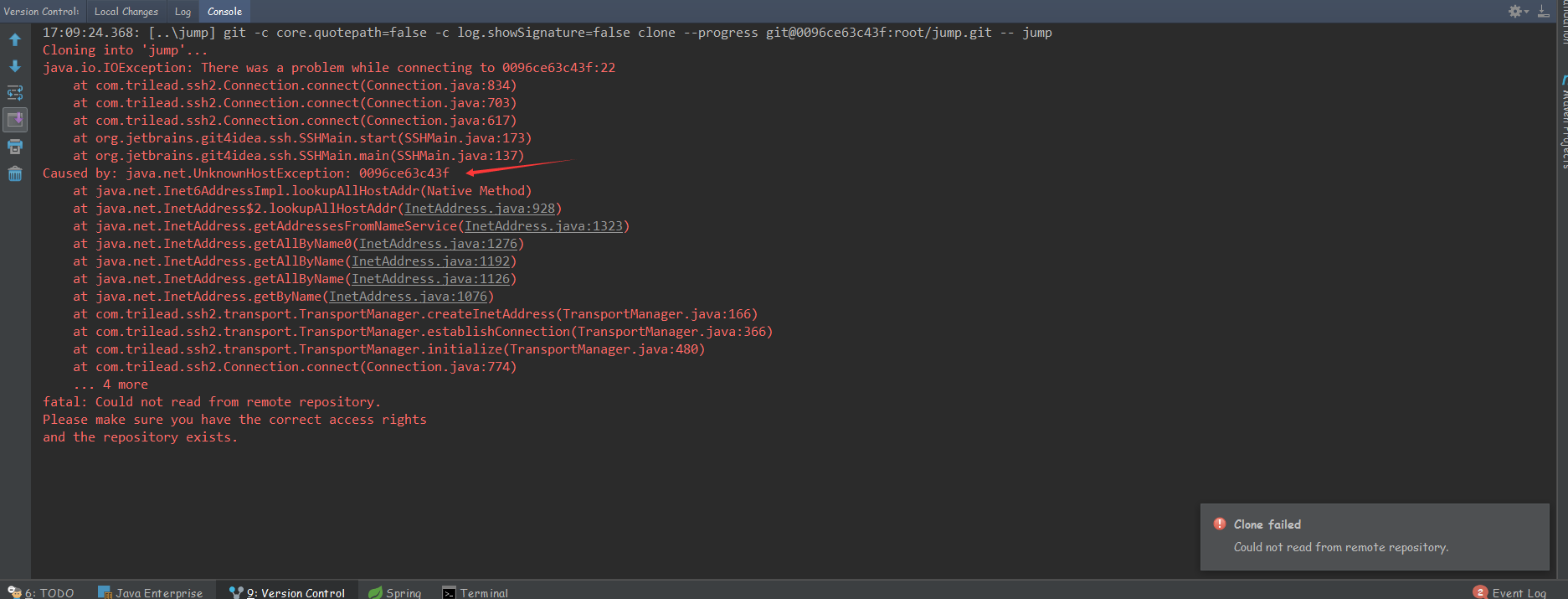This screenshot has height=599, width=1568.
Task: Click the Down stack trace arrow icon
Action: (15, 66)
